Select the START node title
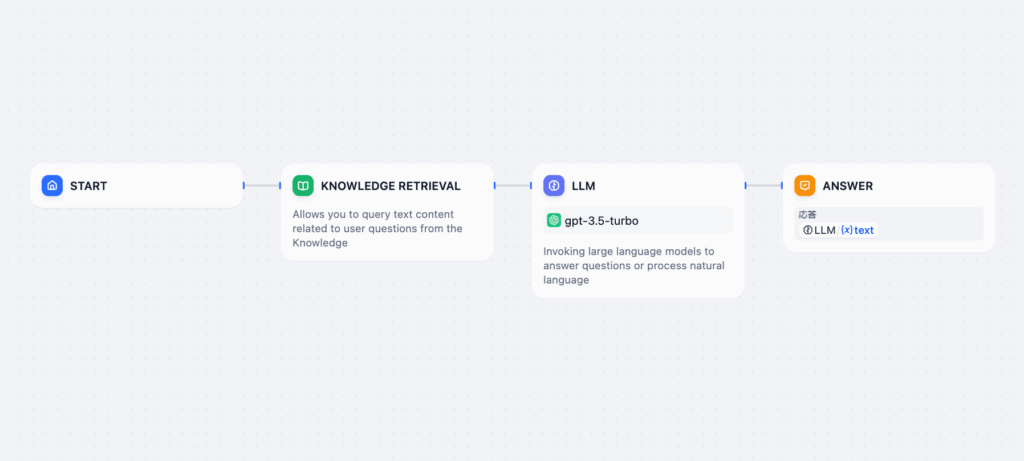The width and height of the screenshot is (1024, 461). pos(88,186)
